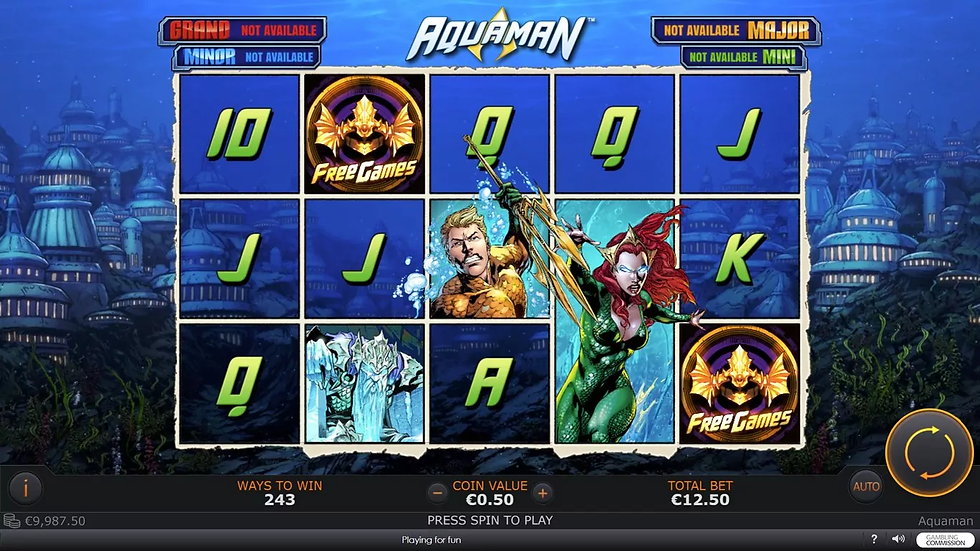This screenshot has width=980, height=551.
Task: Click the MINOR jackpot panel
Action: tap(247, 57)
